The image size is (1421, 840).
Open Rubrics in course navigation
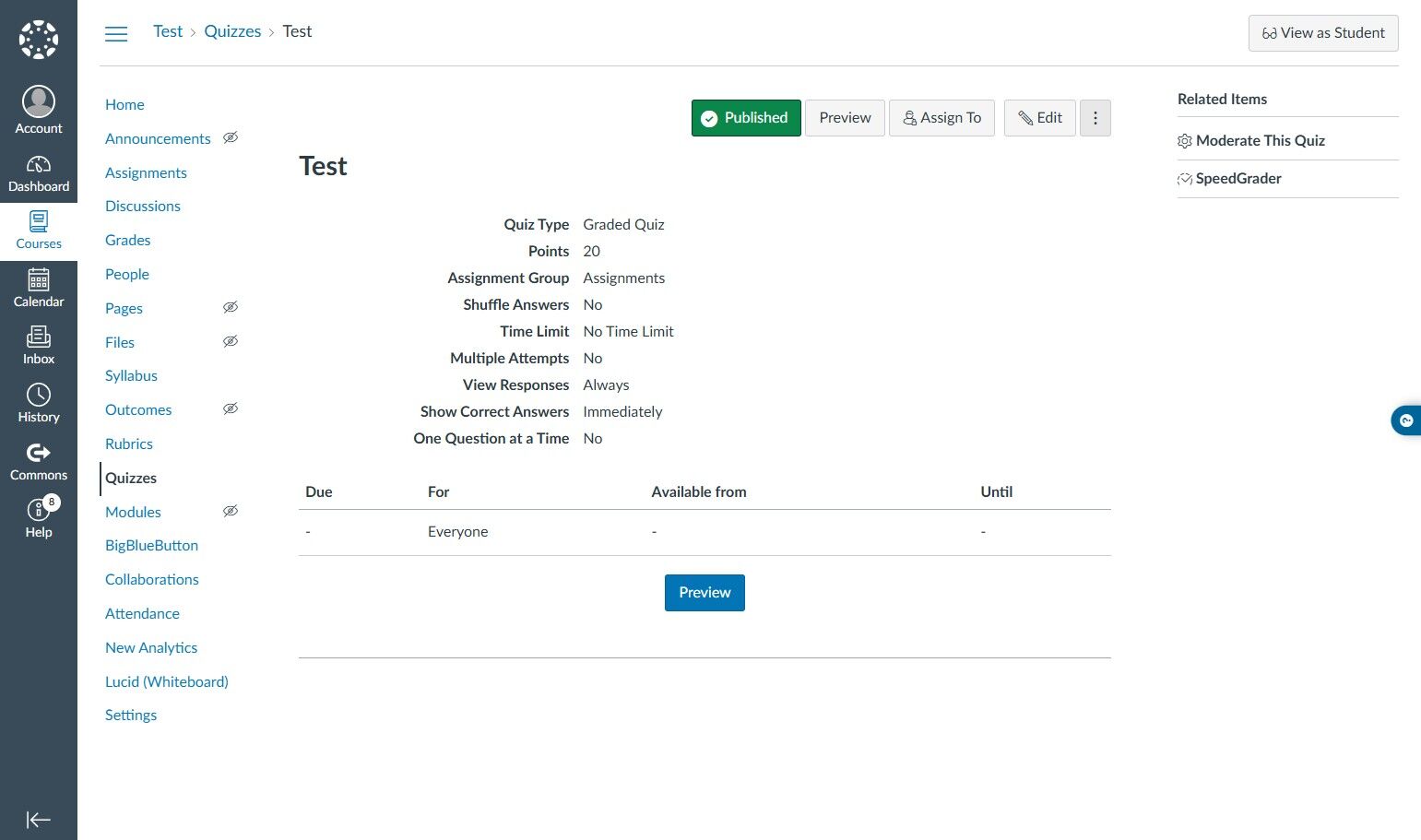tap(129, 444)
